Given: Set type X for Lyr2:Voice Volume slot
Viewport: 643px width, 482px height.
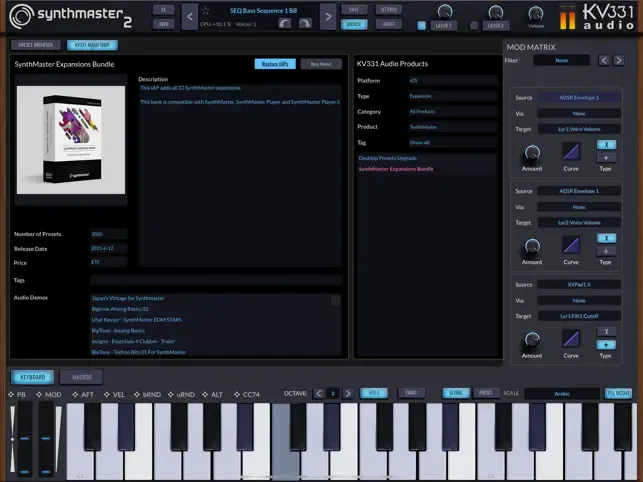Looking at the screenshot, I should click(x=606, y=238).
